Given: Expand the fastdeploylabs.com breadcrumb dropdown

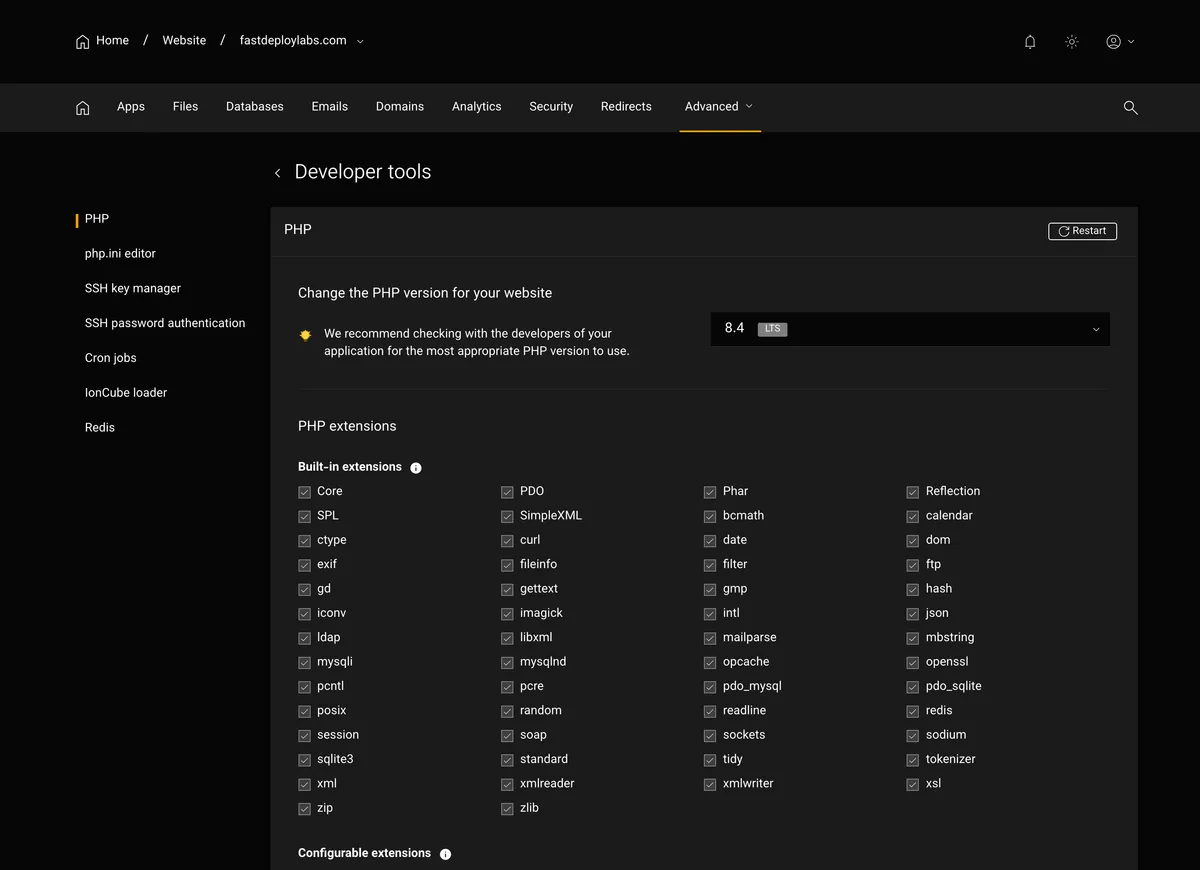Looking at the screenshot, I should [360, 42].
